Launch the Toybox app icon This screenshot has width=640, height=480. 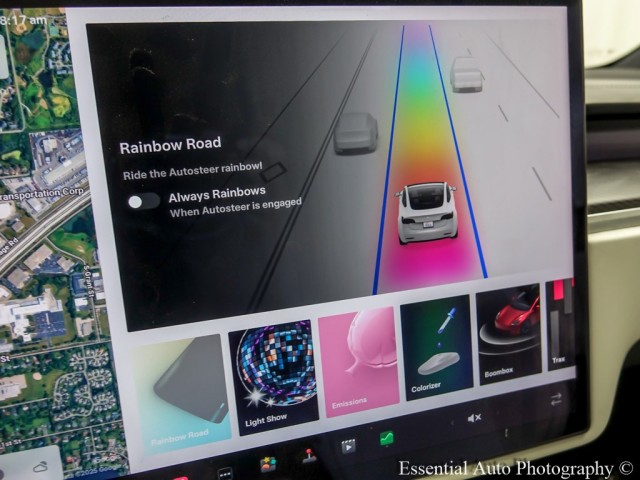pos(268,464)
